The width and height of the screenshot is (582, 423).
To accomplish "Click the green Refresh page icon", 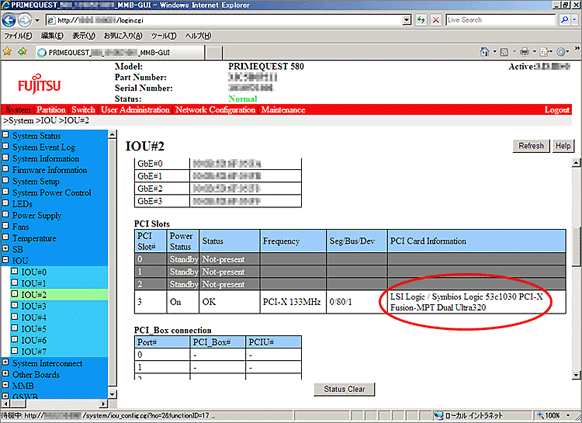I will coord(421,20).
